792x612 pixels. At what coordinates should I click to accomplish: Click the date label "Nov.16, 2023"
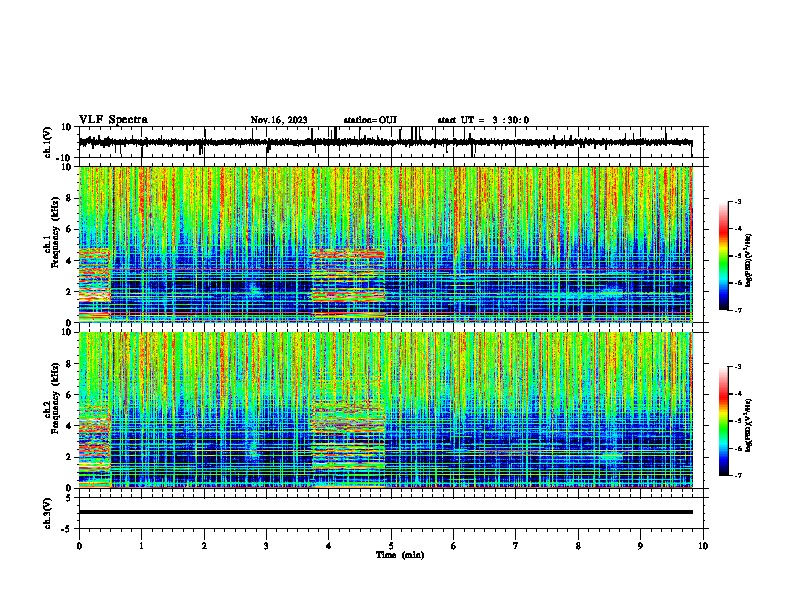279,120
